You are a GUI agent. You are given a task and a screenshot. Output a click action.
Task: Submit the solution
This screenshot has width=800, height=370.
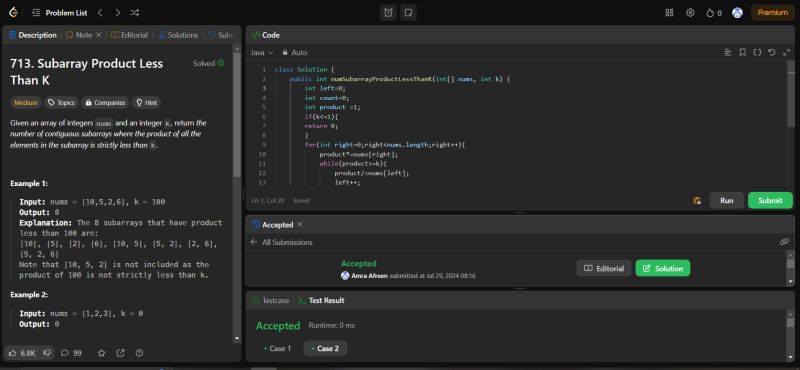[x=770, y=201]
